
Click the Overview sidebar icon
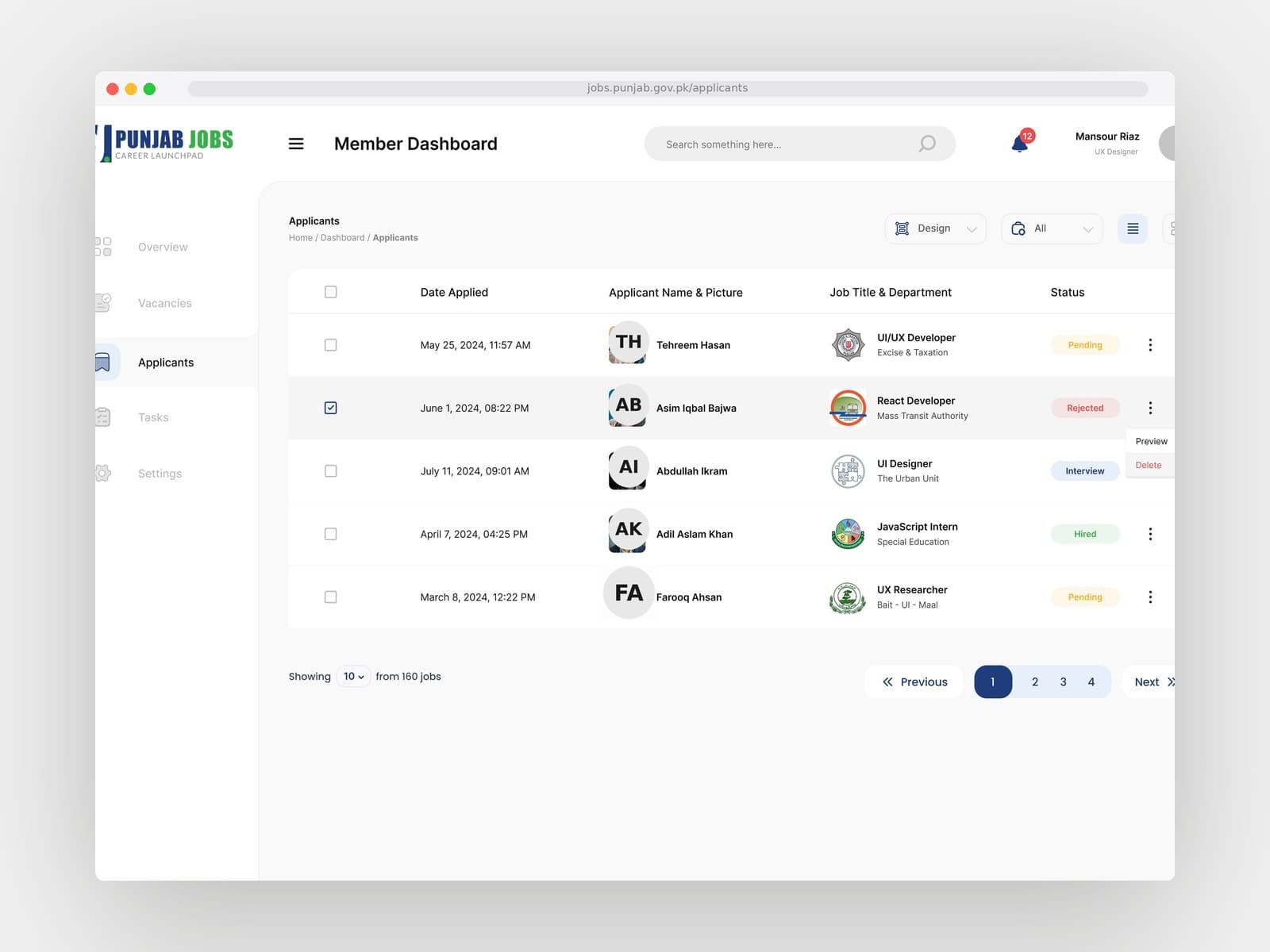(x=103, y=247)
